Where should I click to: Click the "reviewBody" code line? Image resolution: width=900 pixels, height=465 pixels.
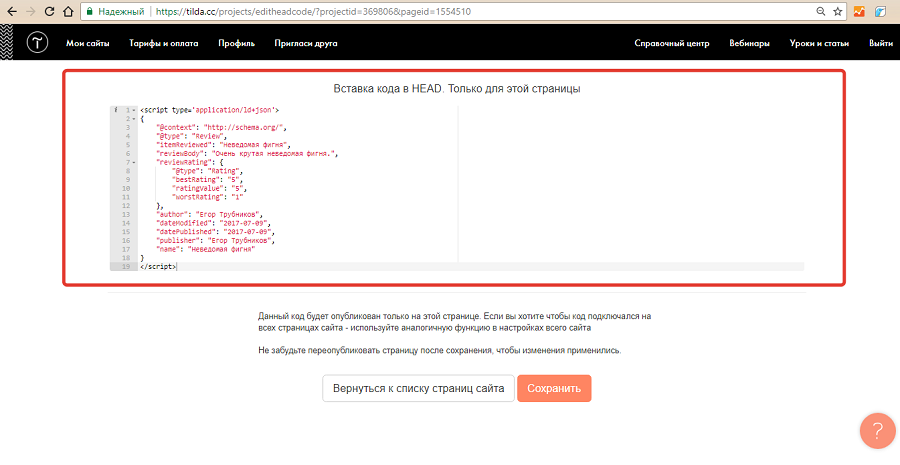[x=247, y=153]
